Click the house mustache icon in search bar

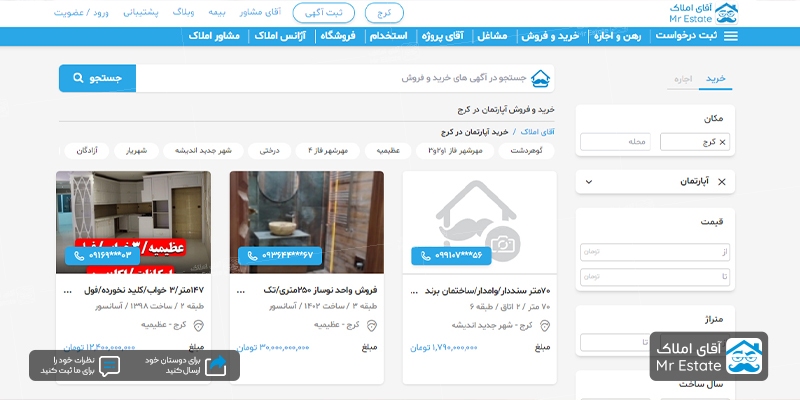pos(540,79)
